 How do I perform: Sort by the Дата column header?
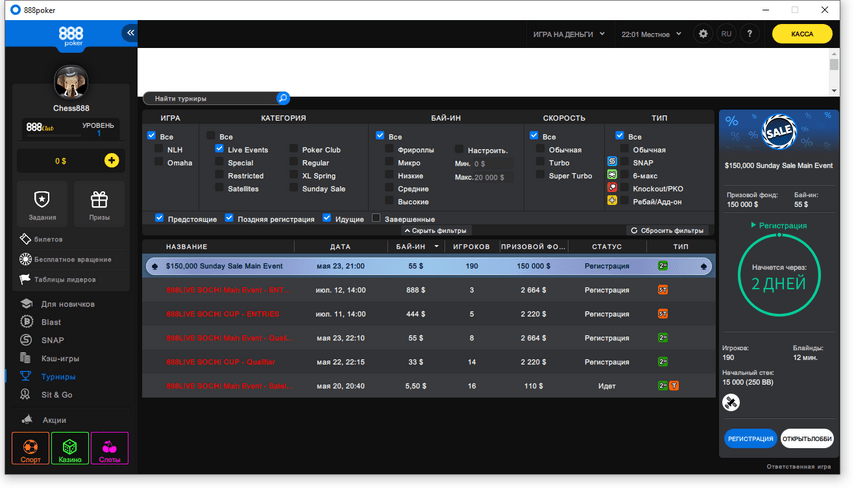[340, 247]
